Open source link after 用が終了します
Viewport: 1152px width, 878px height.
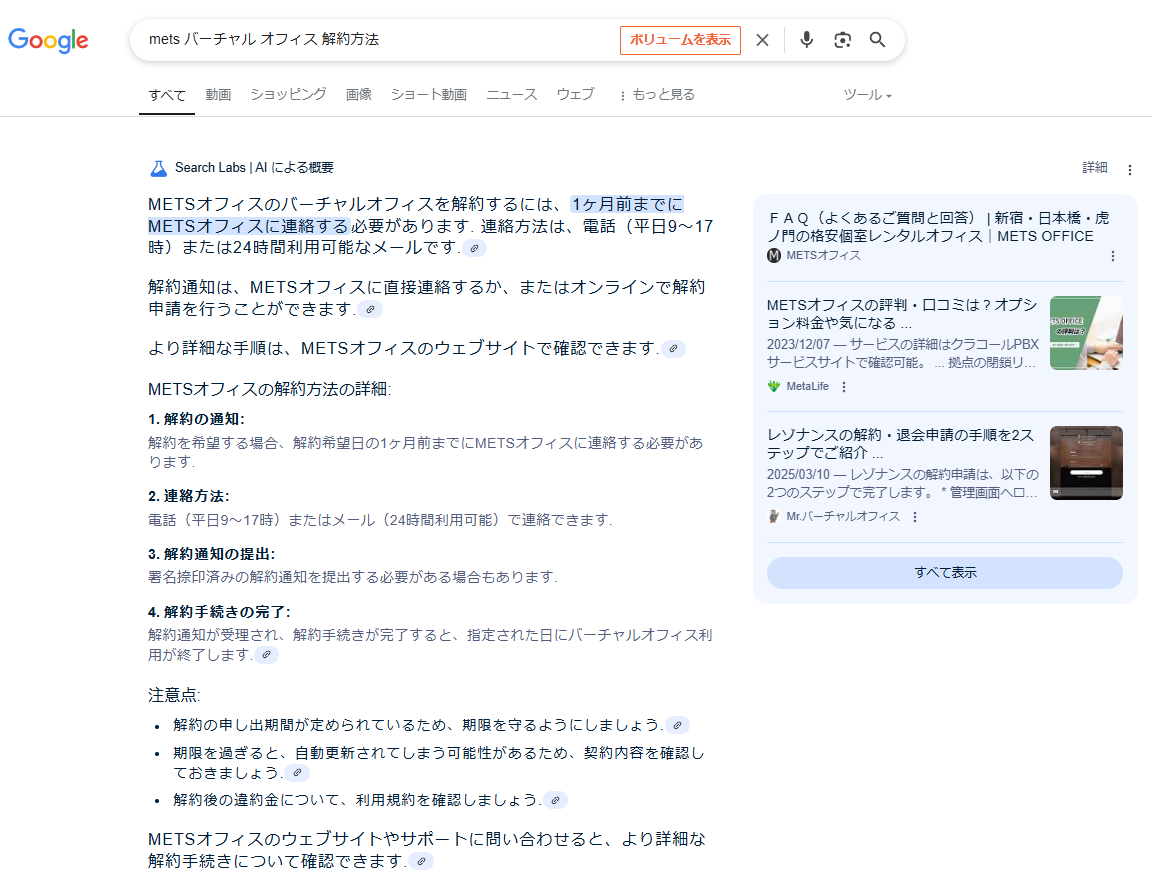pos(267,655)
